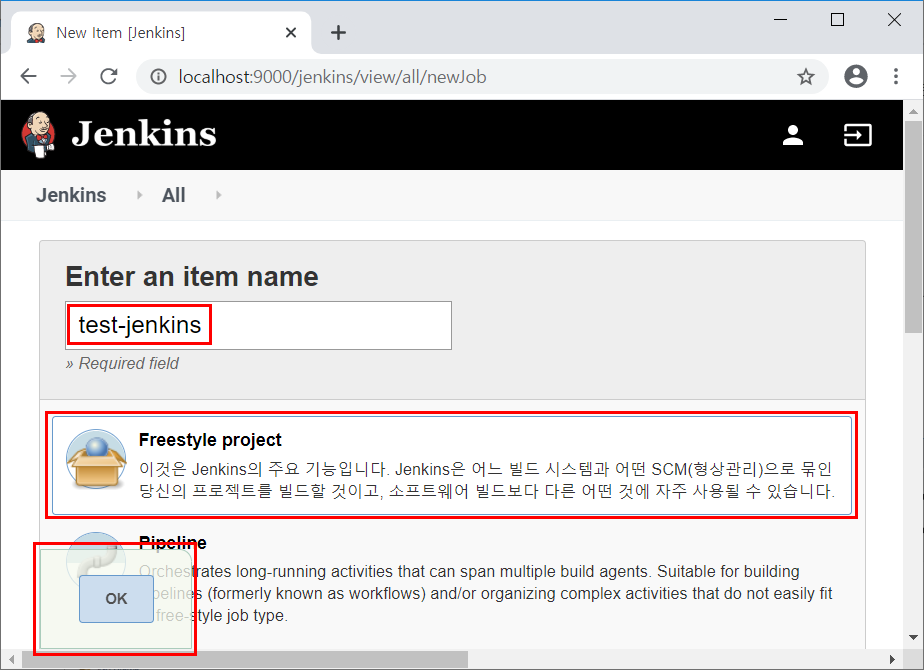Click the Jenkins title text in header
Screen dimensions: 924x670
(144, 134)
